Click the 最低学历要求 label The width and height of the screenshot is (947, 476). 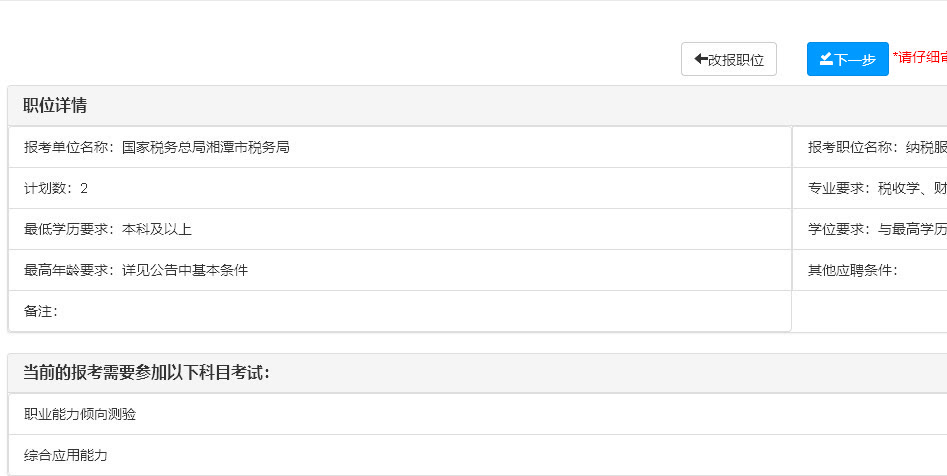[x=68, y=229]
